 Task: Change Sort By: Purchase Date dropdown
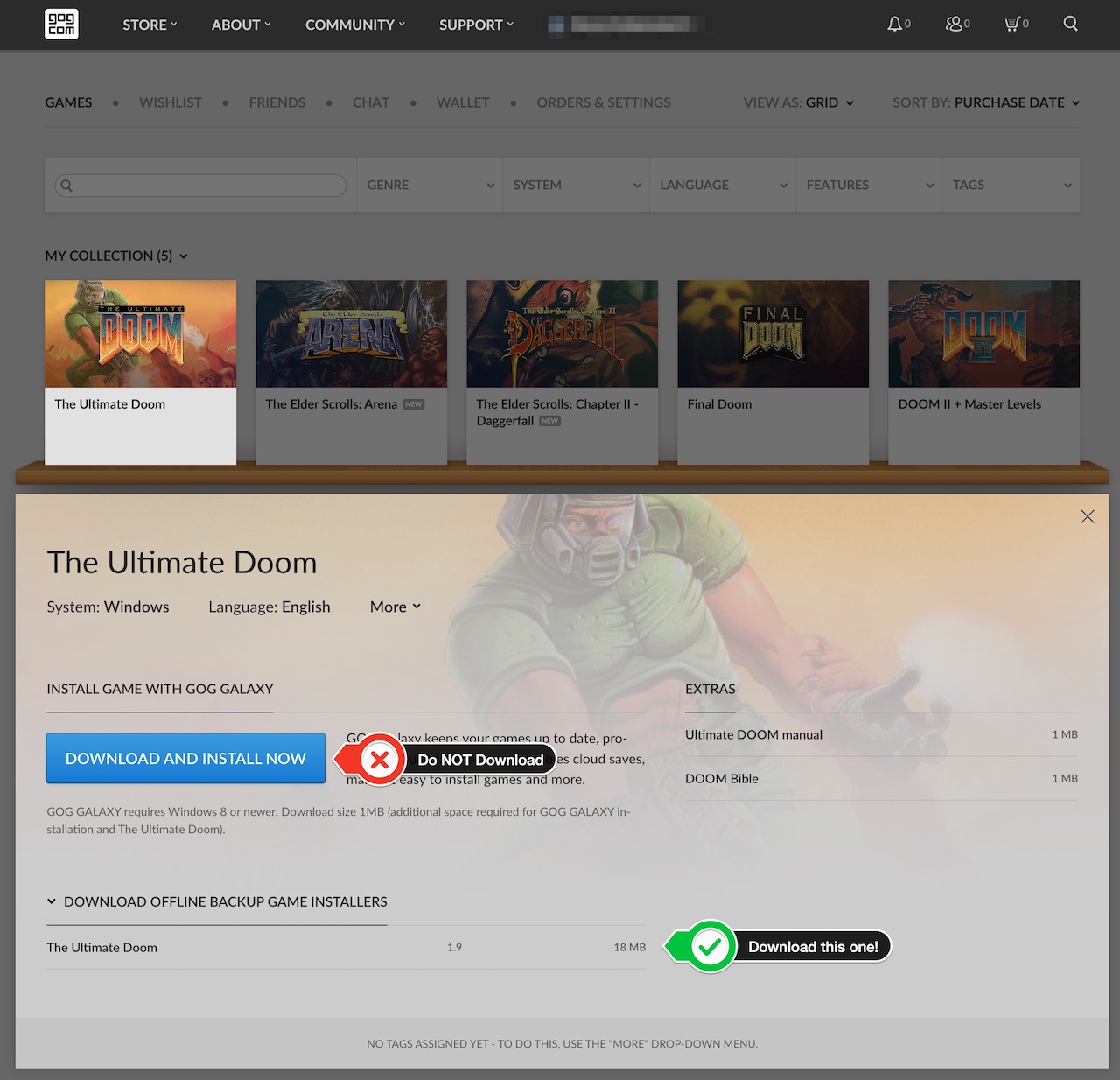(986, 102)
